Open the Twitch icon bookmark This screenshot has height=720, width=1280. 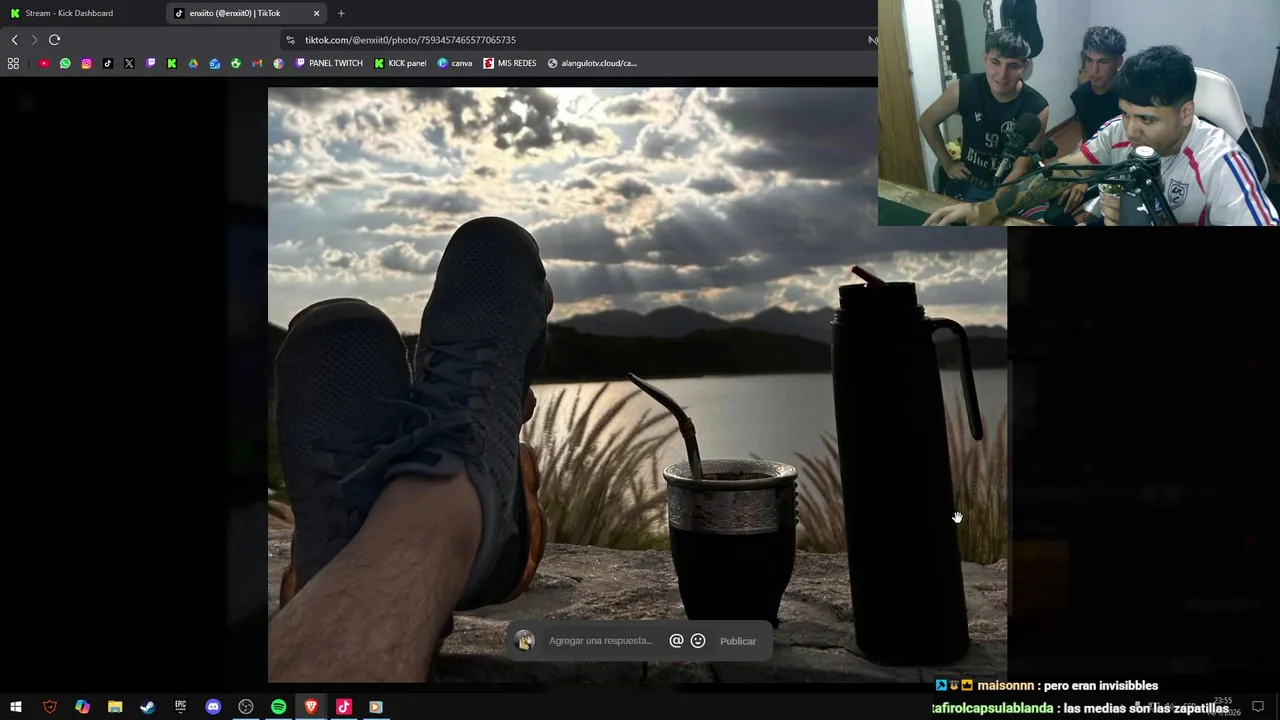(151, 63)
